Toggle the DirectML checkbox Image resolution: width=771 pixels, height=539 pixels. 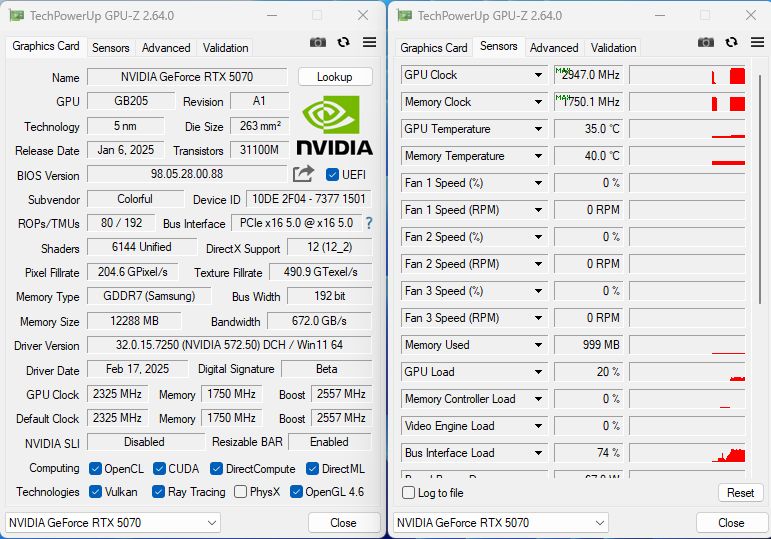point(312,469)
